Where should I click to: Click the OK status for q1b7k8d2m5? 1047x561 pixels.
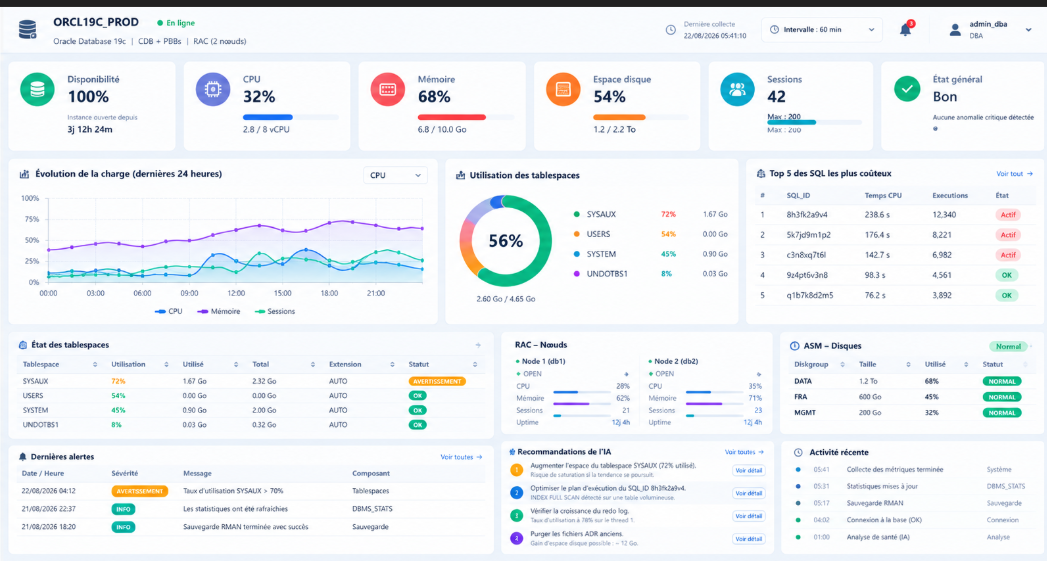coord(1006,295)
